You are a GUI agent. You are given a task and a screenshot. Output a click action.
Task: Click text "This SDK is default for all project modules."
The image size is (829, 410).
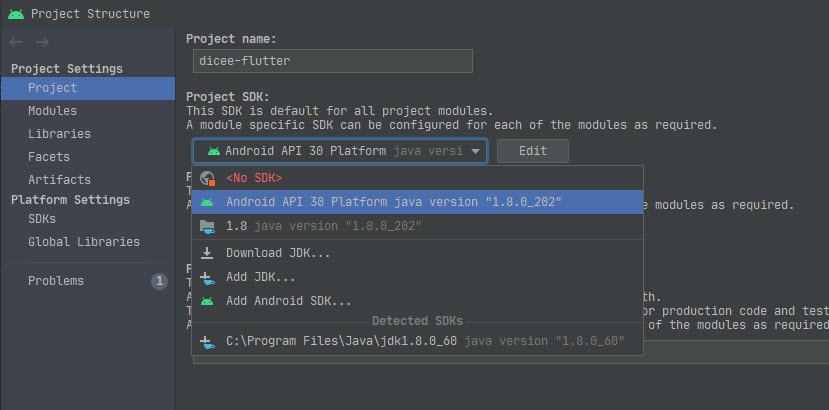(x=339, y=112)
